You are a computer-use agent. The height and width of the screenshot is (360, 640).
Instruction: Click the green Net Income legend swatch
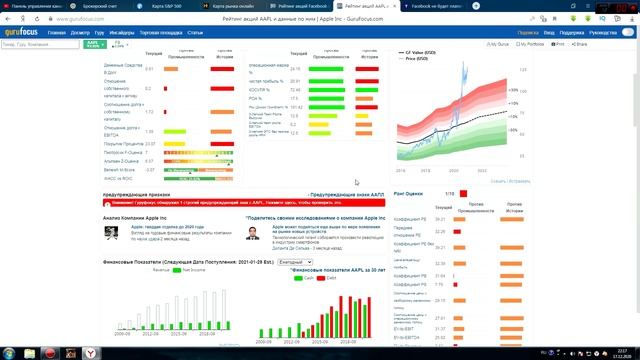click(177, 270)
